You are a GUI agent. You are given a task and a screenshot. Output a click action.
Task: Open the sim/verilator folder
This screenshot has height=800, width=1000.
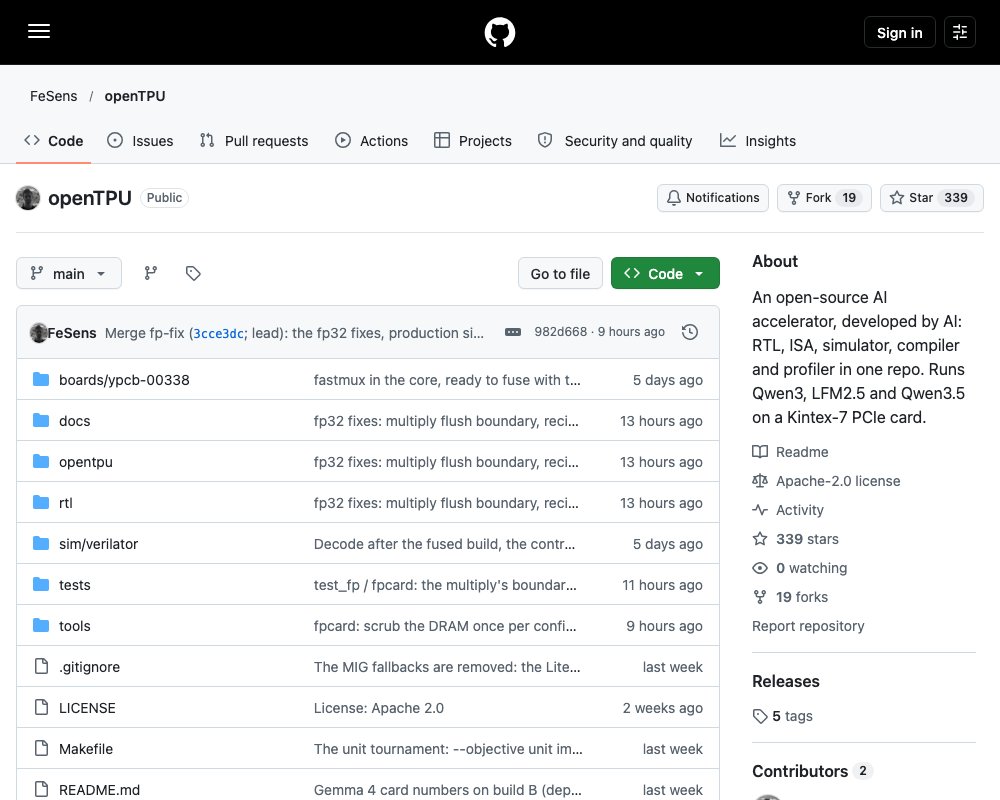pos(98,544)
